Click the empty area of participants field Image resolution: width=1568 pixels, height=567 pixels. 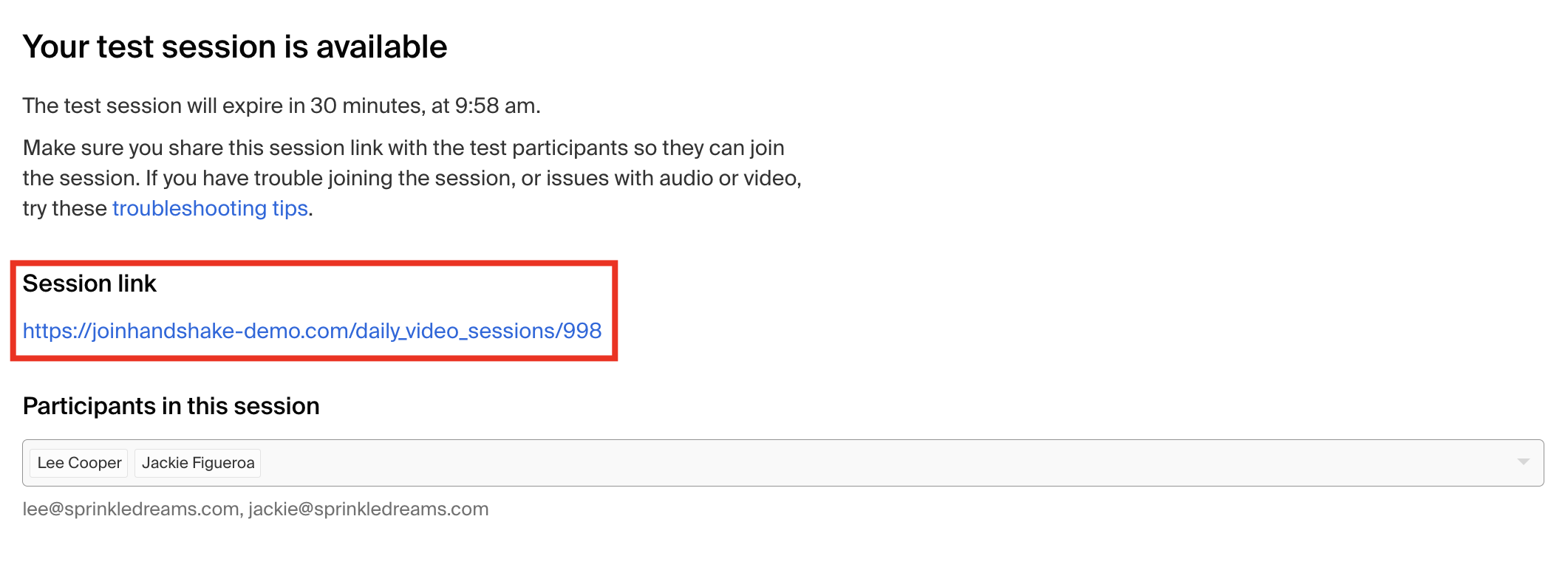tap(887, 463)
